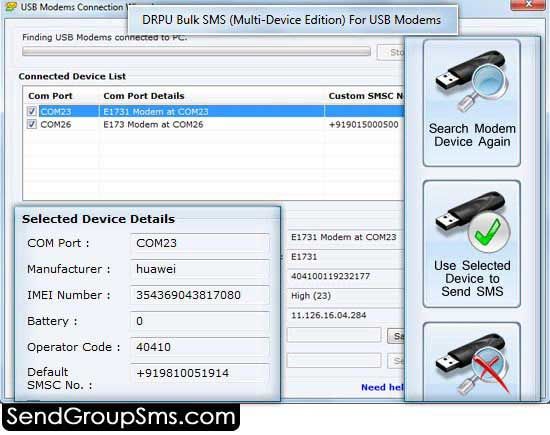Click the IMEI Number field
The width and height of the screenshot is (550, 435).
pos(200,295)
